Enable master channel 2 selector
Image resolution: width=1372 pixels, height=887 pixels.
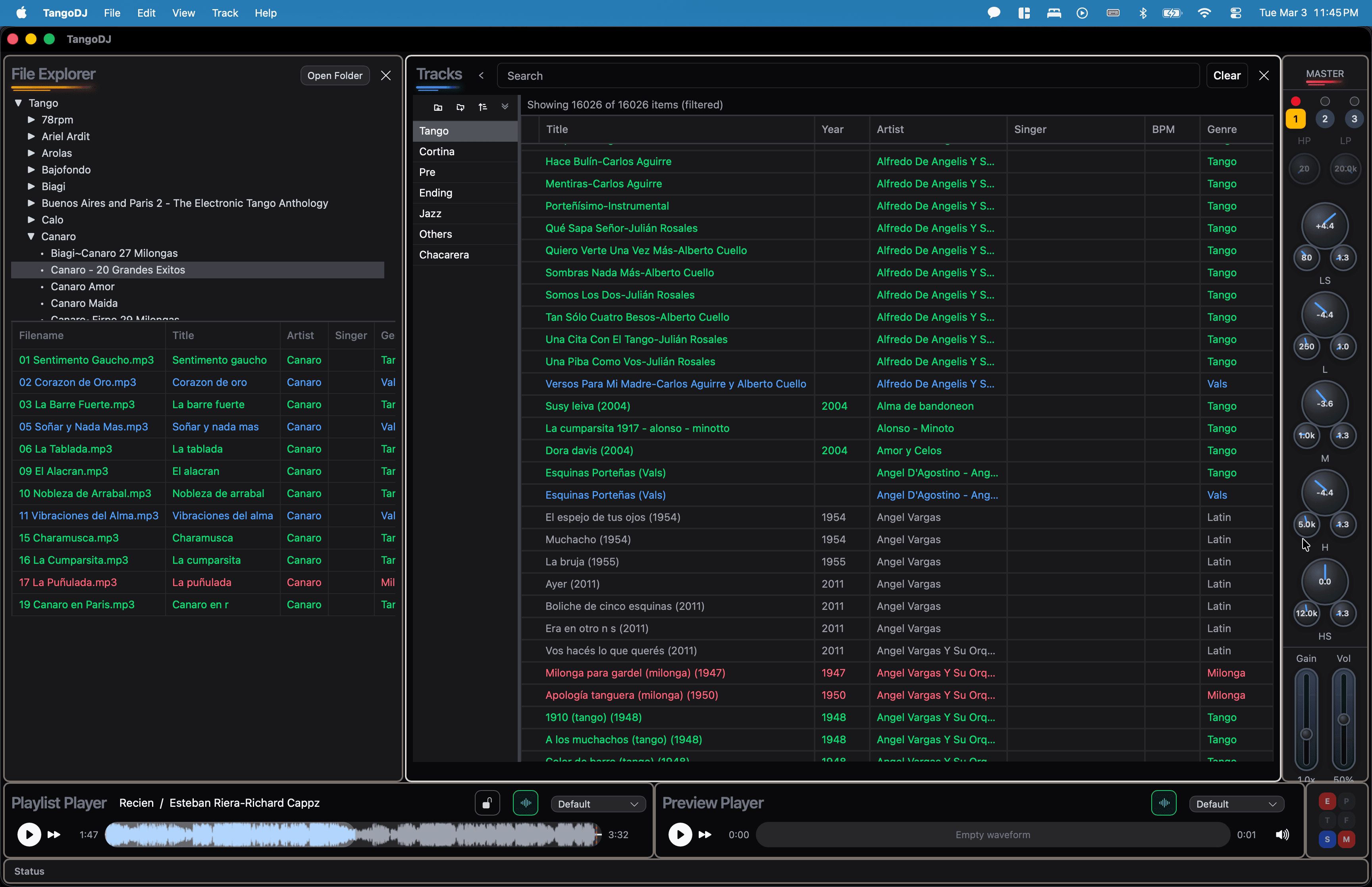(x=1324, y=119)
